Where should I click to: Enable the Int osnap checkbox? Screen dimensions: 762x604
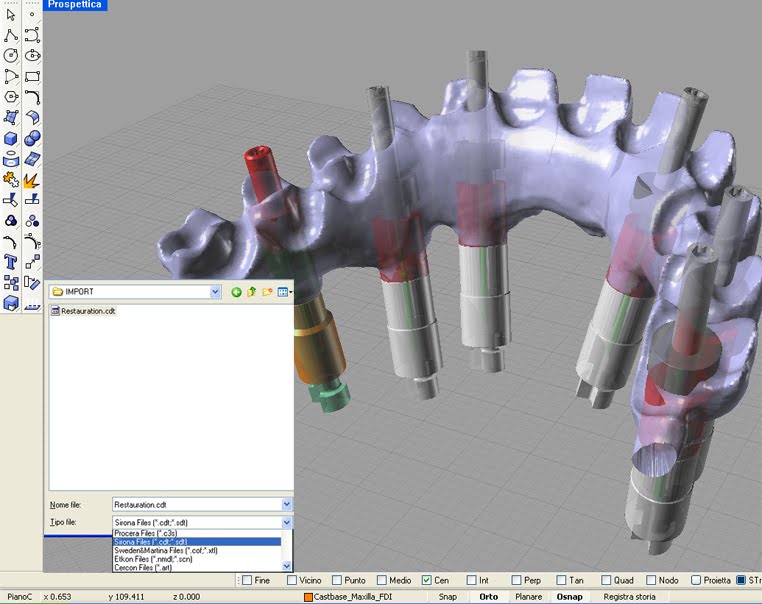[x=471, y=580]
